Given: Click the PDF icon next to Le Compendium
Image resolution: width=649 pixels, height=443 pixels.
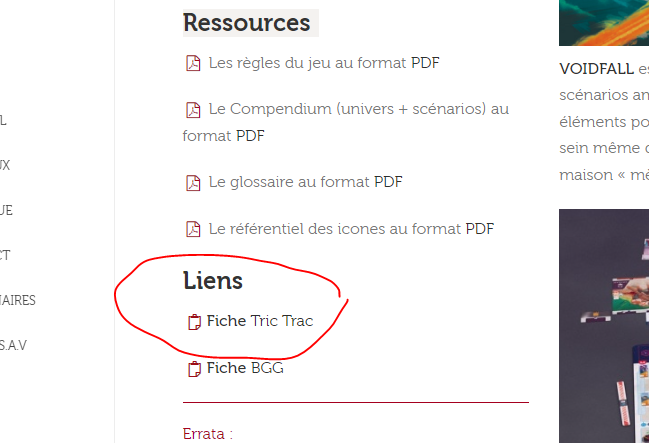Looking at the screenshot, I should 193,109.
